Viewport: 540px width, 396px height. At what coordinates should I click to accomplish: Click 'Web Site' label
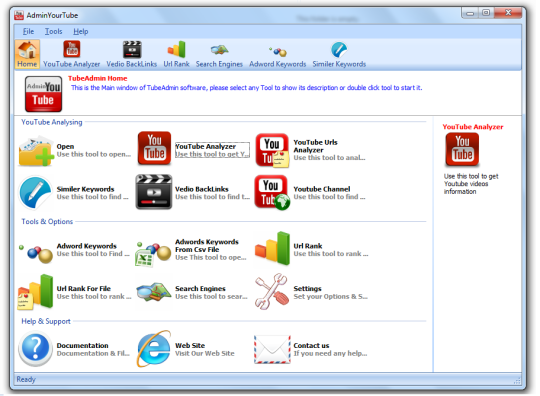coord(190,345)
